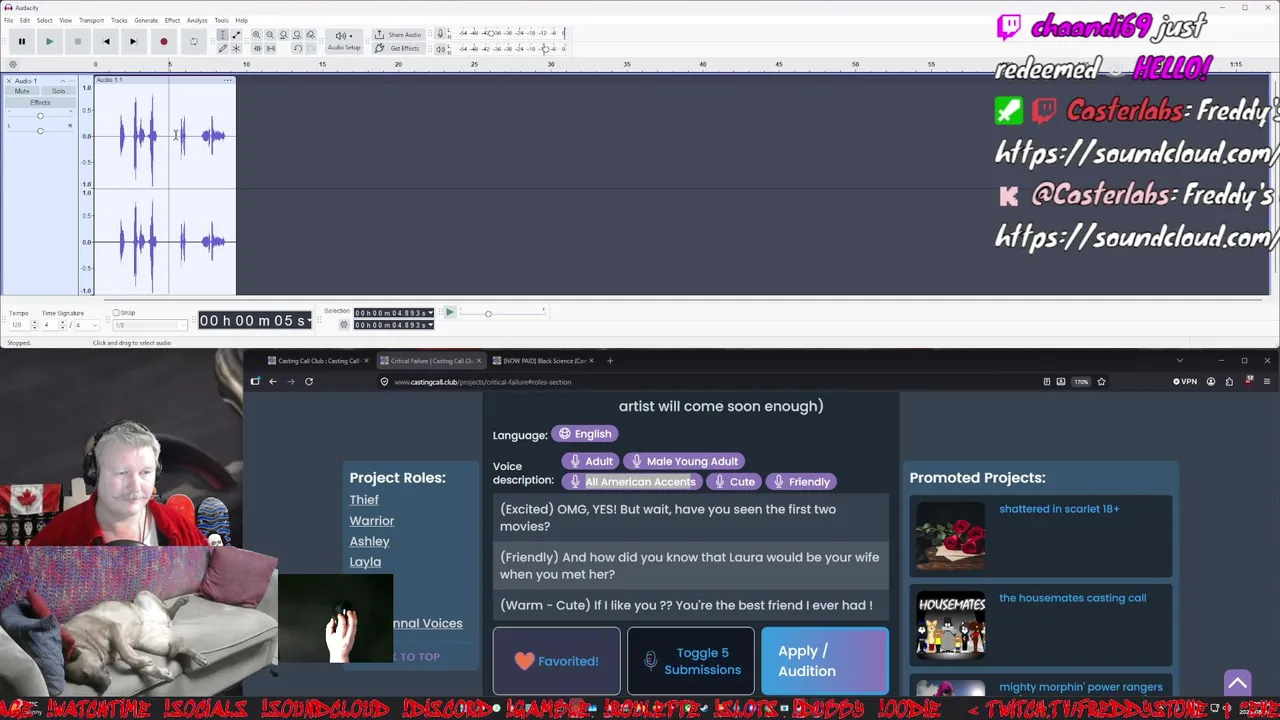
Task: Open the Audio 1.1 clip options menu
Action: [228, 80]
